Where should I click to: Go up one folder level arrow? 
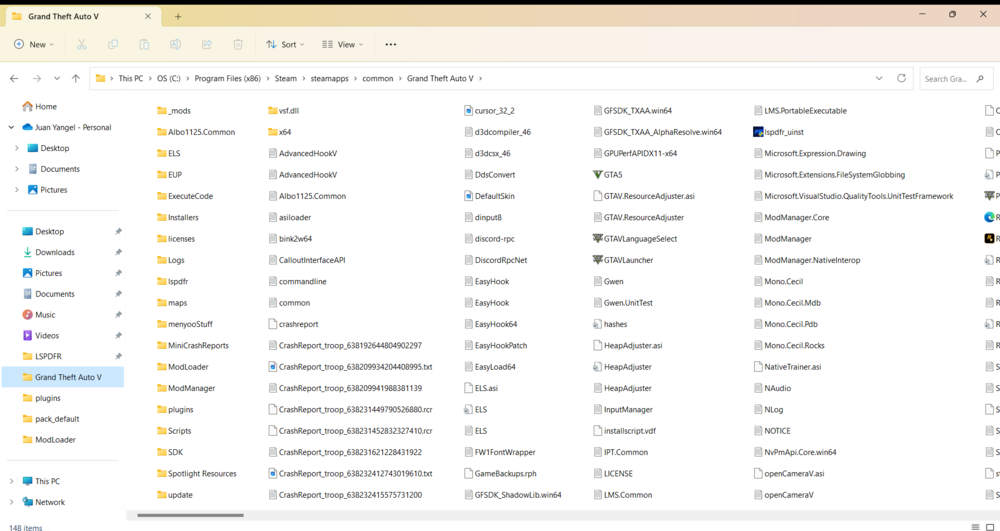pyautogui.click(x=76, y=78)
